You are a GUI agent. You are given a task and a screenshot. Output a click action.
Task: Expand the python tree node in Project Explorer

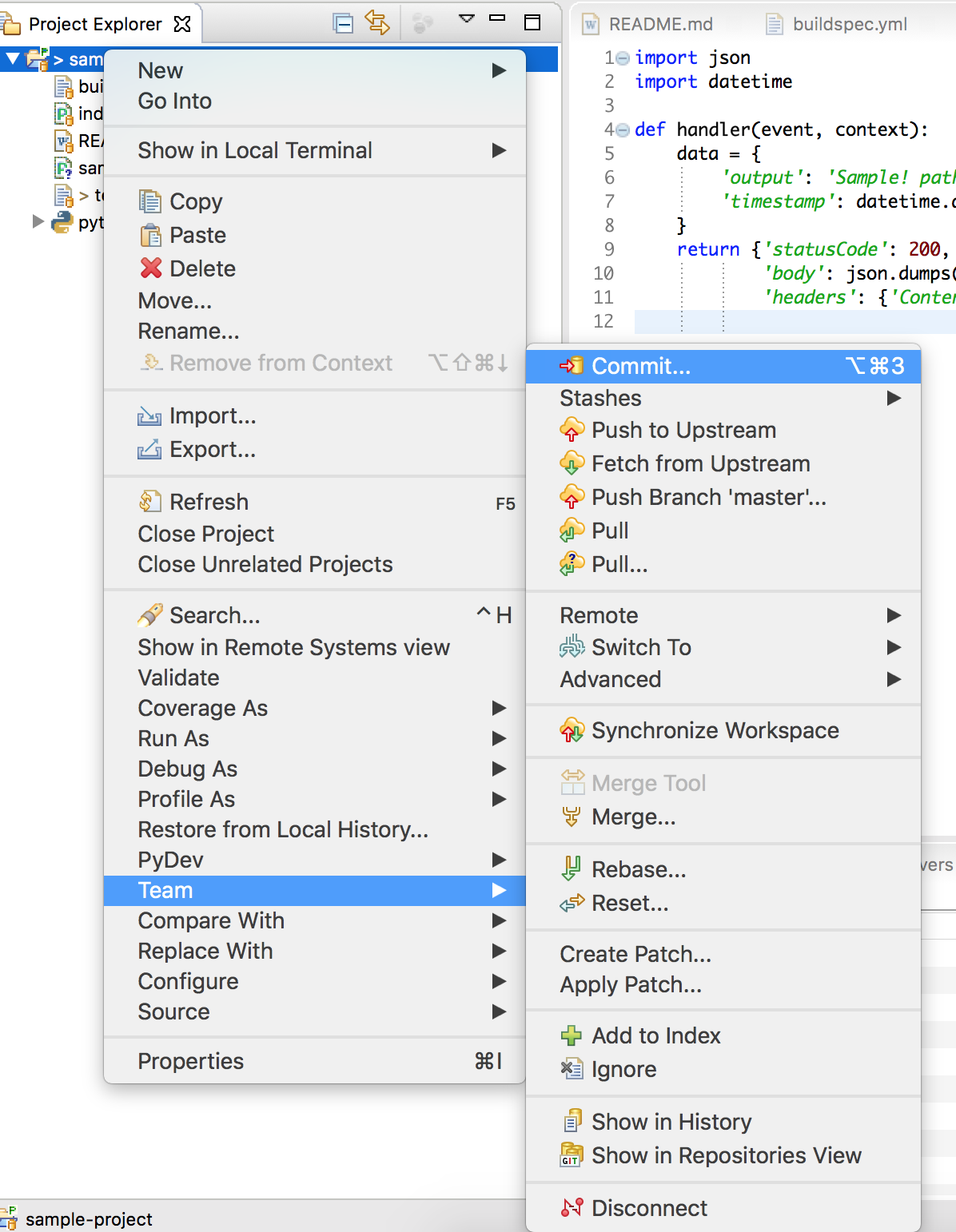click(x=38, y=221)
